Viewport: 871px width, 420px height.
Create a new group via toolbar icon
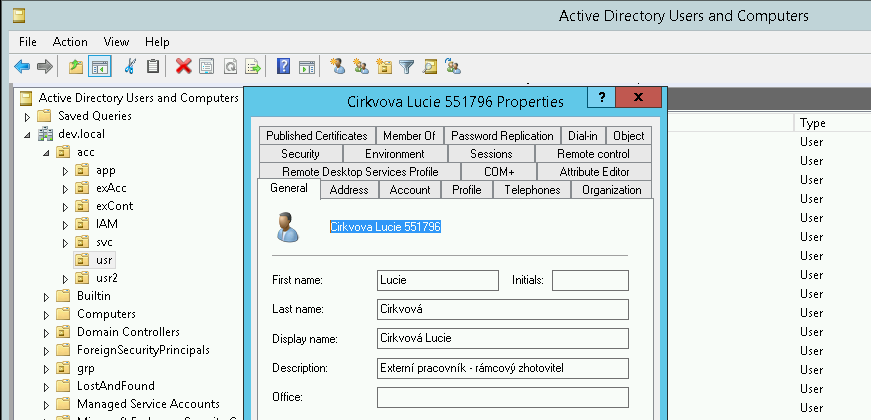click(x=361, y=67)
